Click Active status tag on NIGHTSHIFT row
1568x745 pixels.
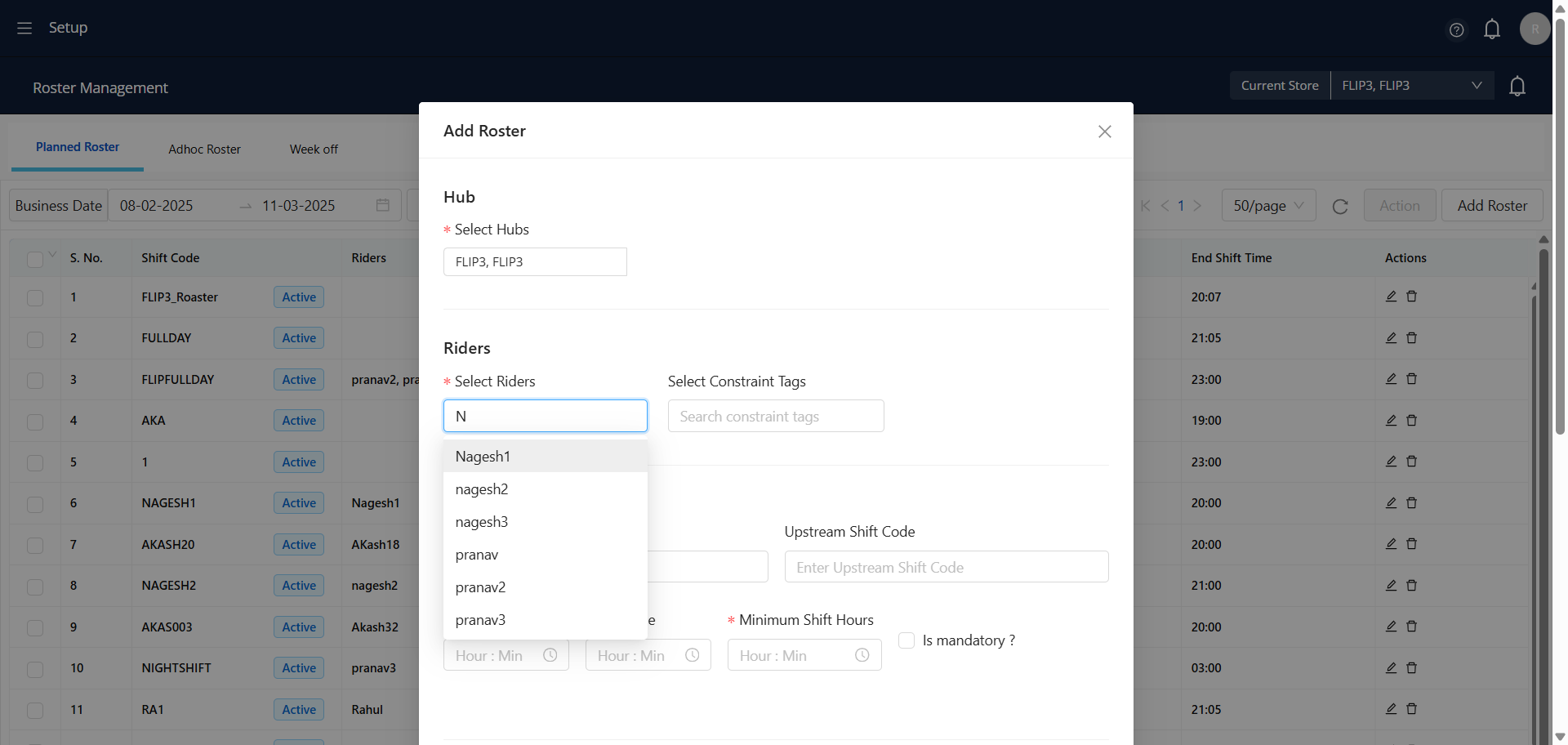(x=299, y=667)
